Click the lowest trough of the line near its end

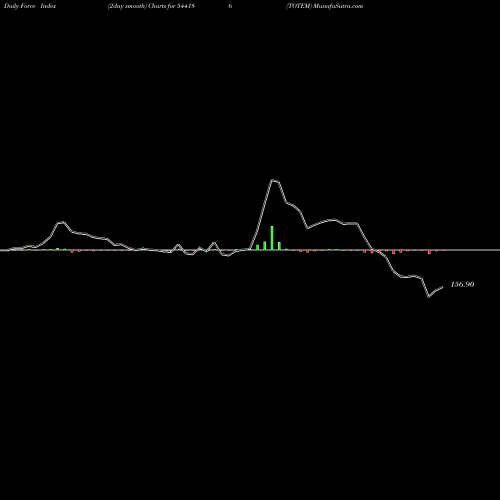point(429,297)
